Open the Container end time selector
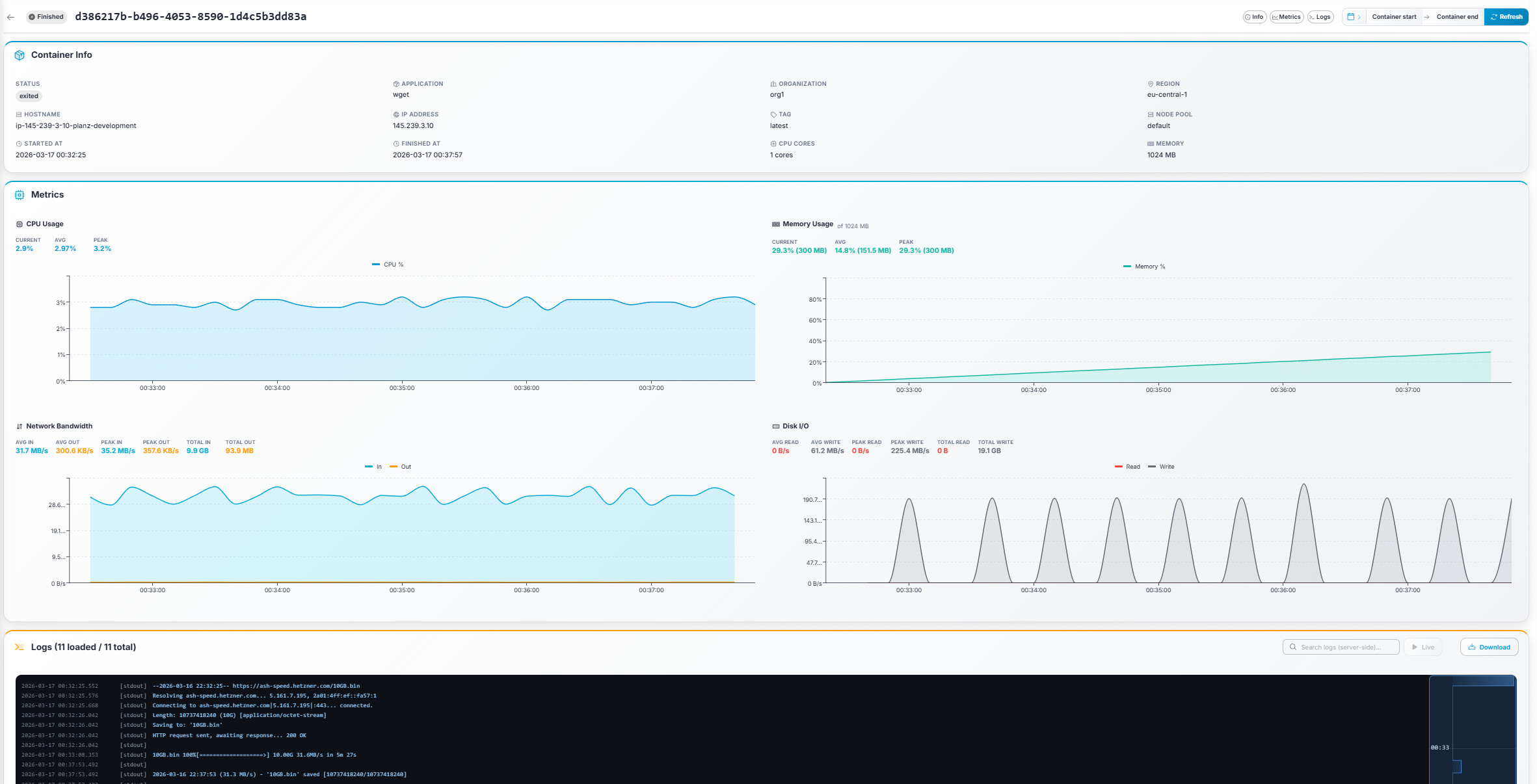 [x=1457, y=16]
